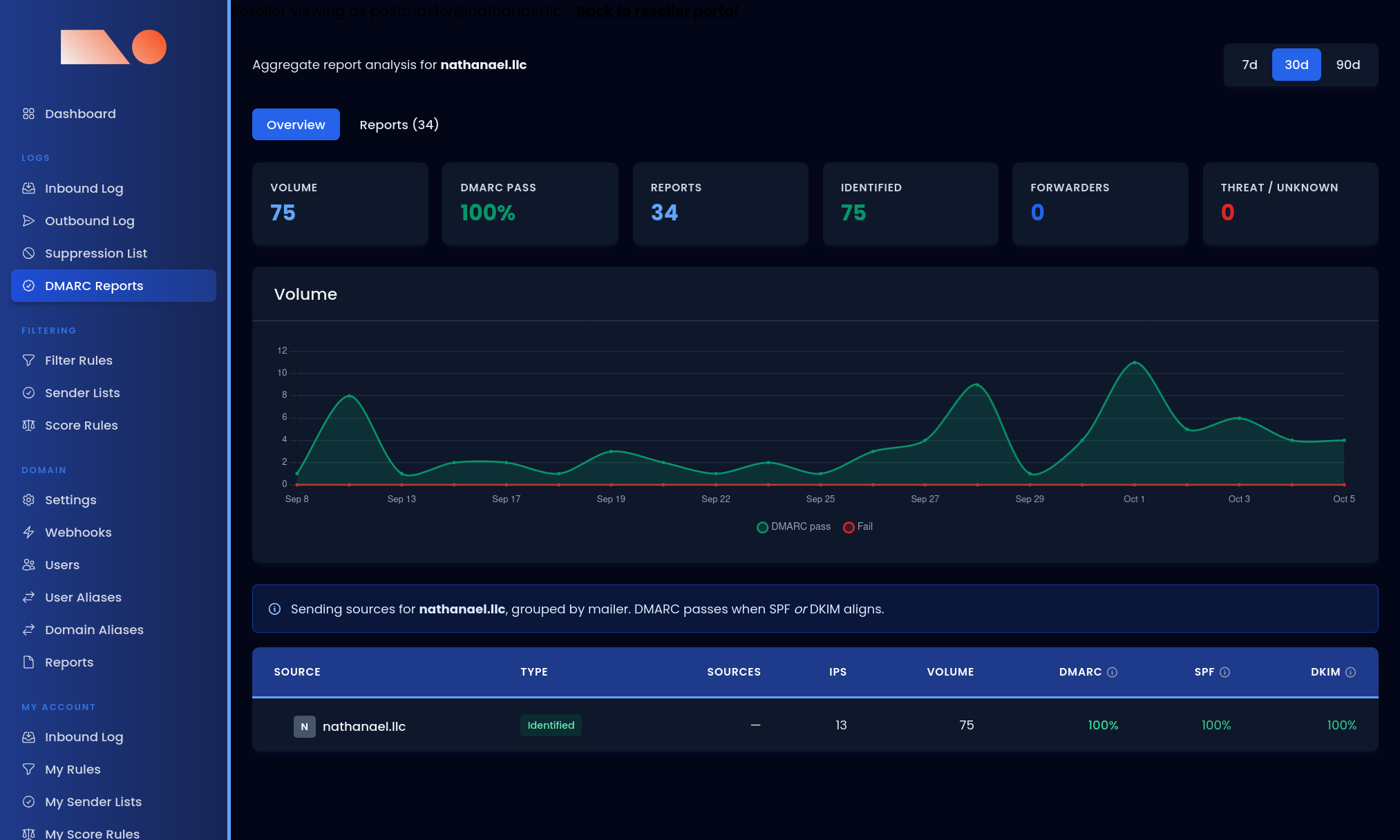Viewport: 1400px width, 840px height.
Task: Select the 90d time range
Action: click(1347, 64)
